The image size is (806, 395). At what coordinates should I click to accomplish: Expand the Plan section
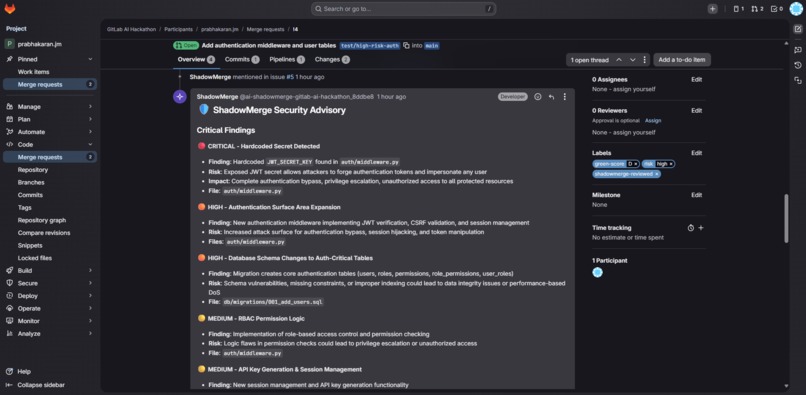click(x=50, y=119)
